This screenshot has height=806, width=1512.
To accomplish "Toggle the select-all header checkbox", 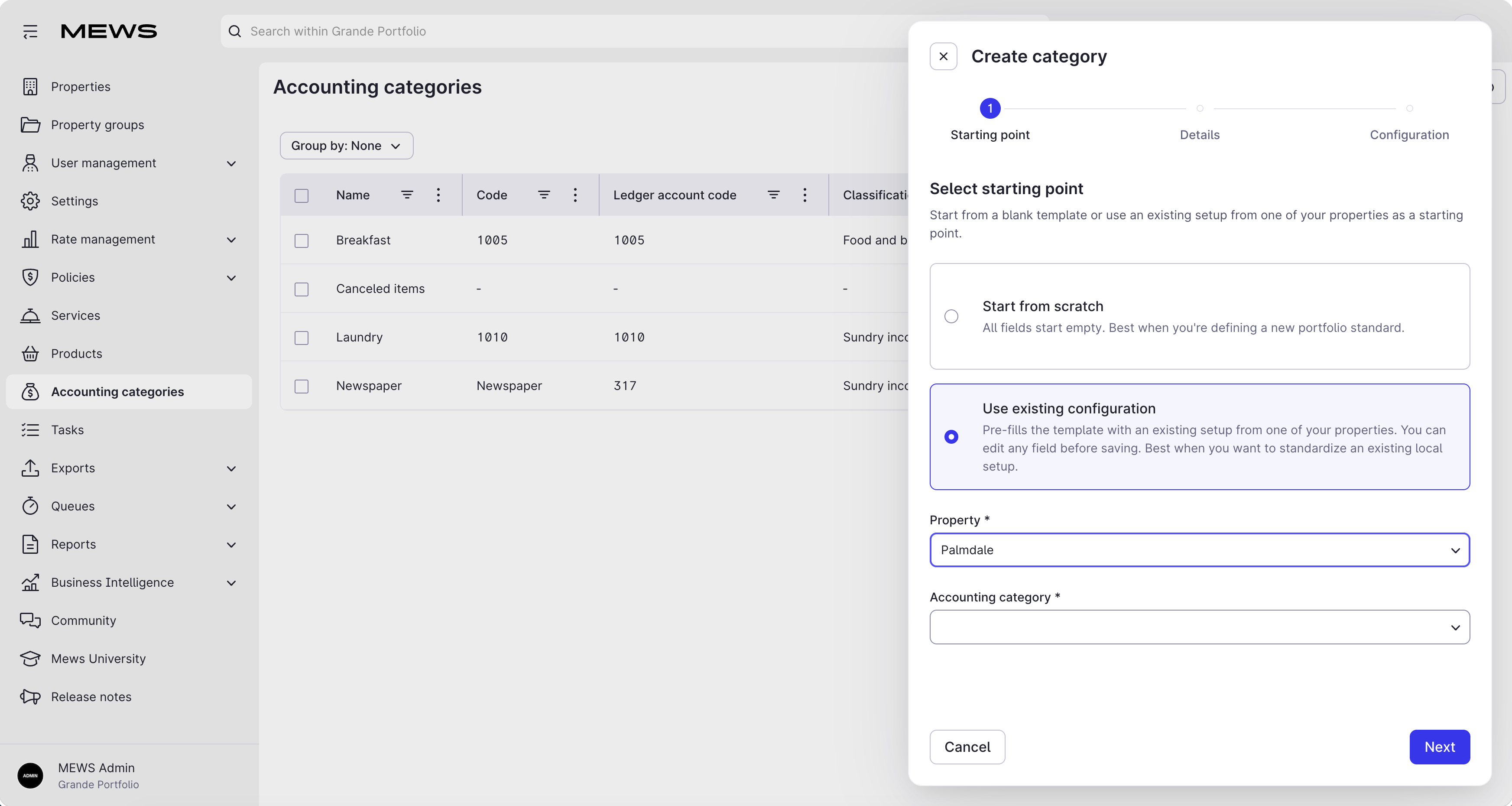I will pos(302,195).
